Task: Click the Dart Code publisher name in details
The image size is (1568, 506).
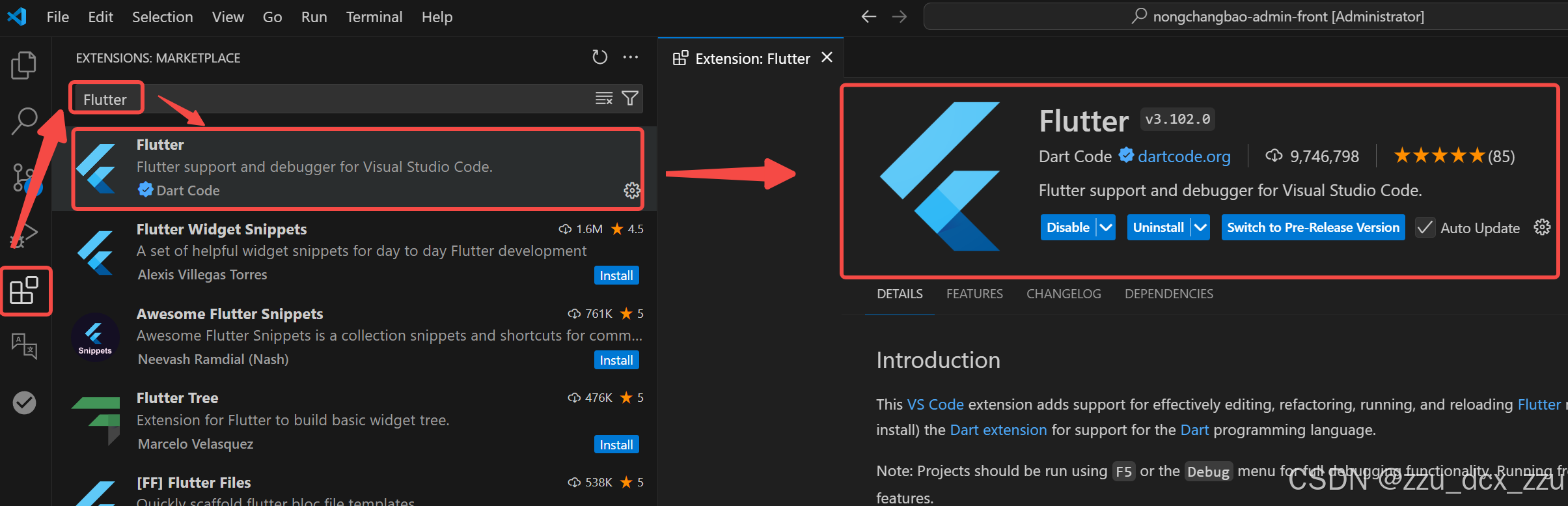Action: tap(1075, 156)
